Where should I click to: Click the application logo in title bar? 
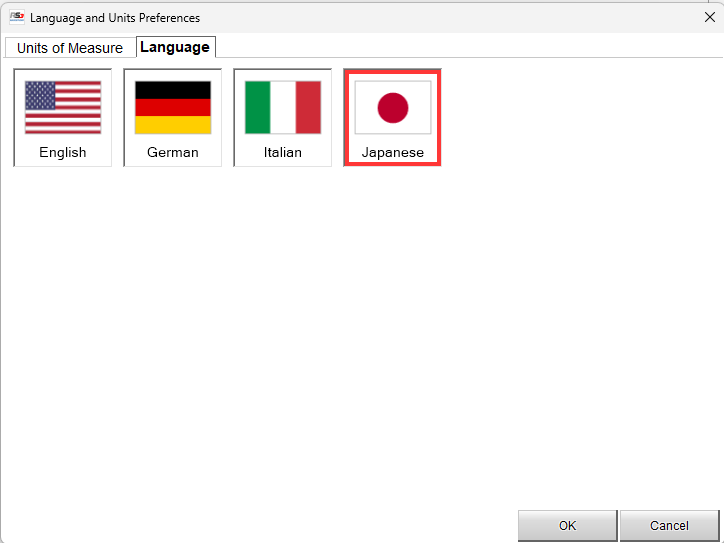17,17
